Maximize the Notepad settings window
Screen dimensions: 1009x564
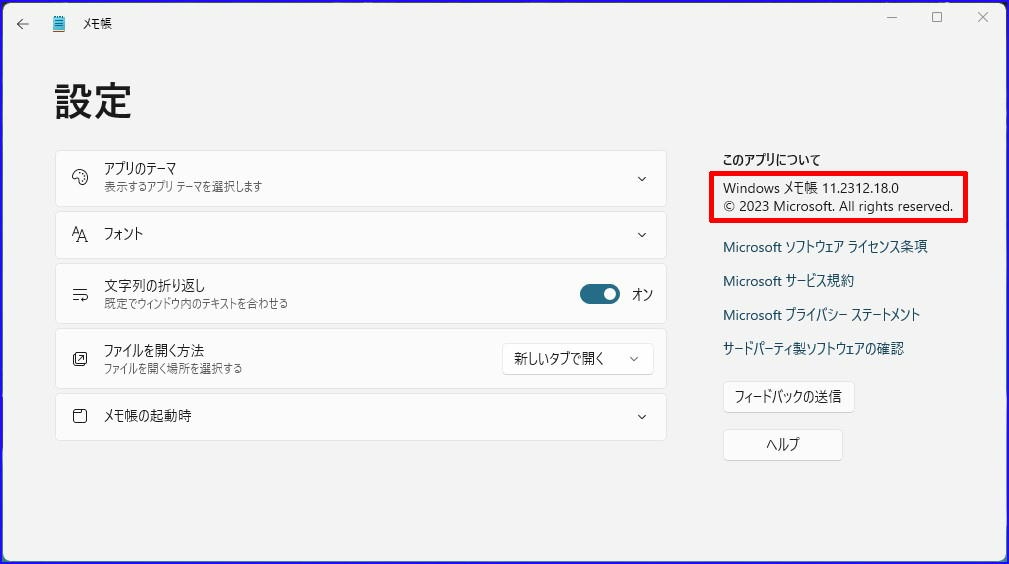[x=937, y=17]
